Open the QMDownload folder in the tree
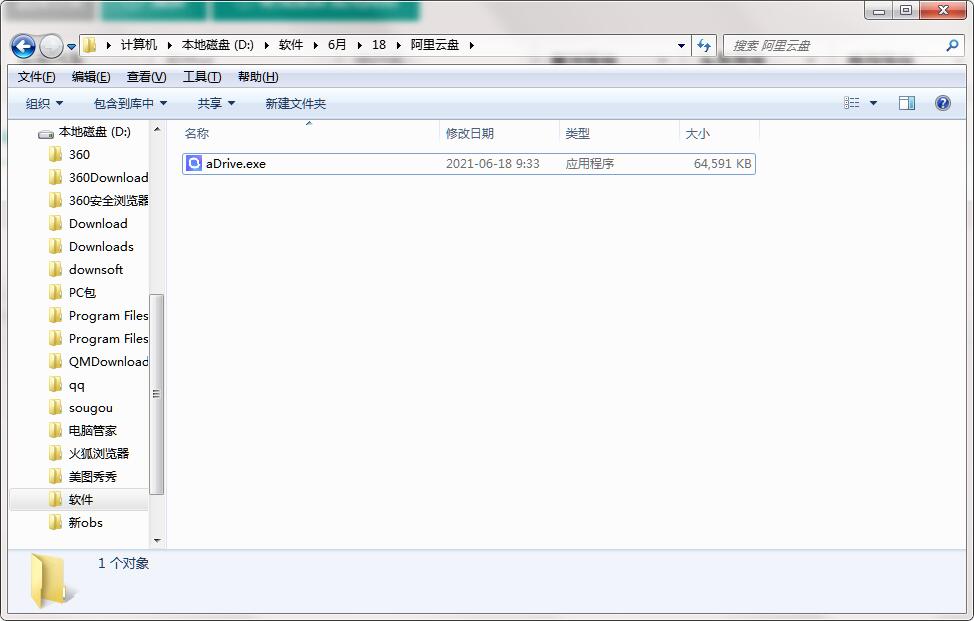The height and width of the screenshot is (621, 974). point(108,361)
